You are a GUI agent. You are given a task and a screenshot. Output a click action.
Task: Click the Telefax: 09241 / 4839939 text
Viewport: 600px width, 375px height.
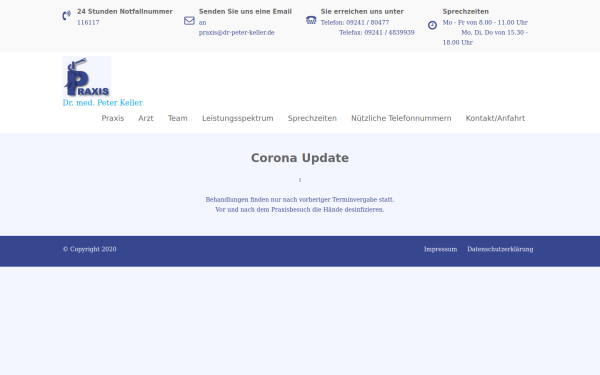pos(377,33)
